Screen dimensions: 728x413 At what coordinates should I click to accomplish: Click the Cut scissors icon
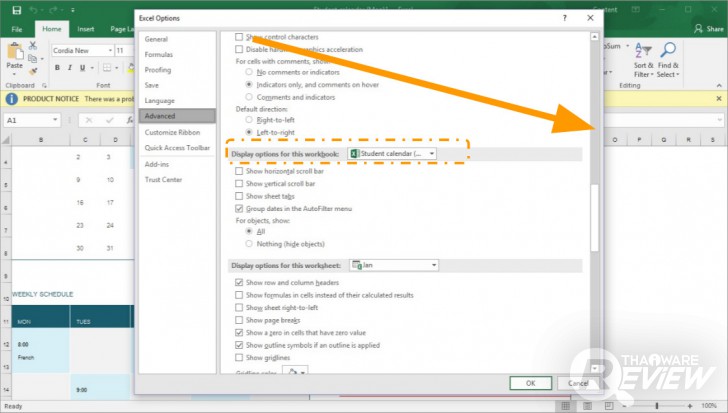pyautogui.click(x=32, y=45)
